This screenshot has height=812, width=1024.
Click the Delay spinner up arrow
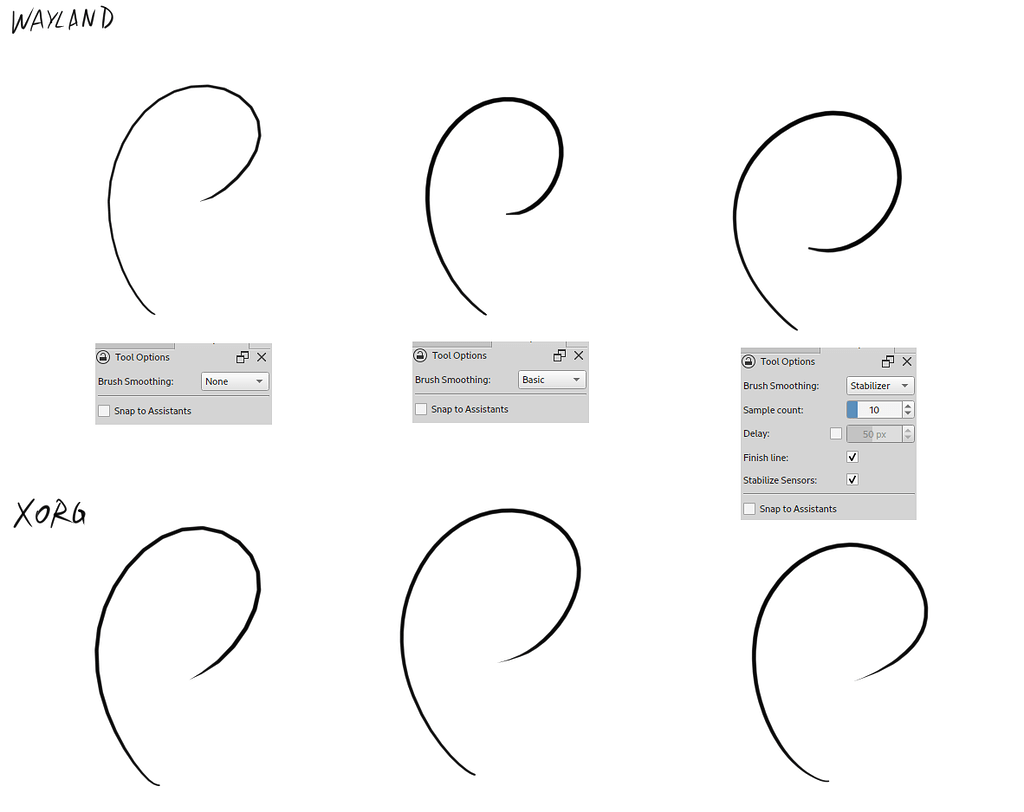pyautogui.click(x=907, y=429)
